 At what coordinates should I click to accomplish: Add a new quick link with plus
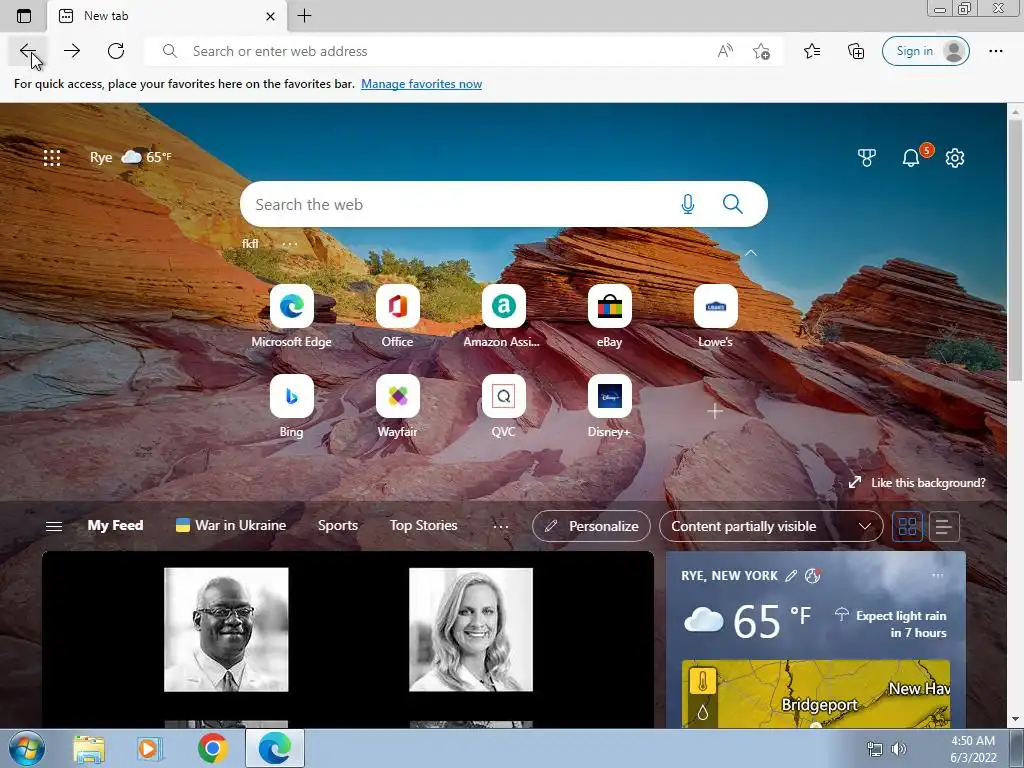coord(715,411)
